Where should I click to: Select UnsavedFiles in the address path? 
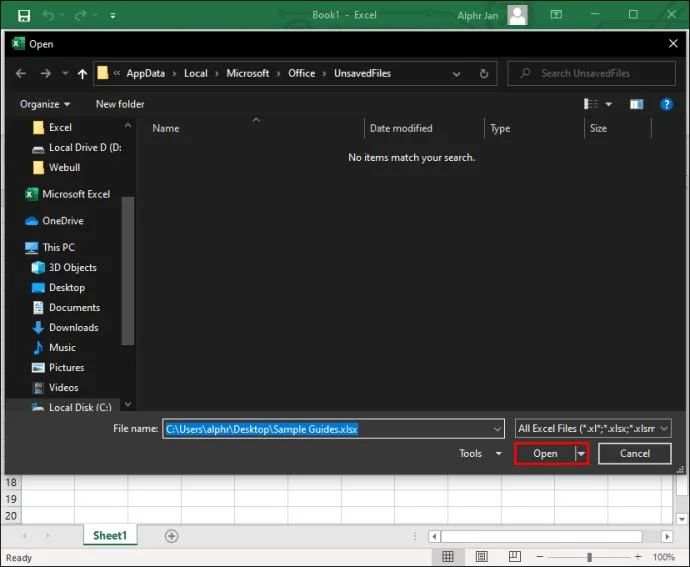pyautogui.click(x=362, y=74)
